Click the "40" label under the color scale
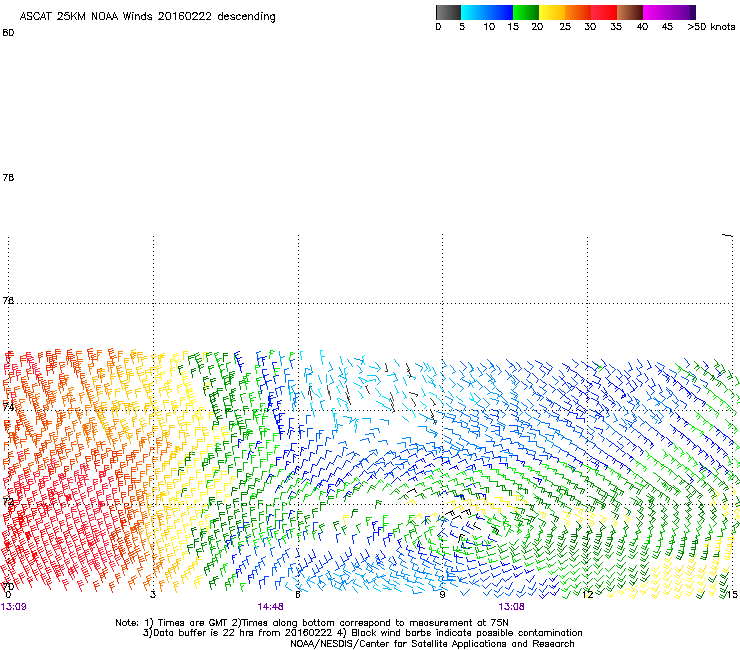The width and height of the screenshot is (740, 650). (x=642, y=27)
